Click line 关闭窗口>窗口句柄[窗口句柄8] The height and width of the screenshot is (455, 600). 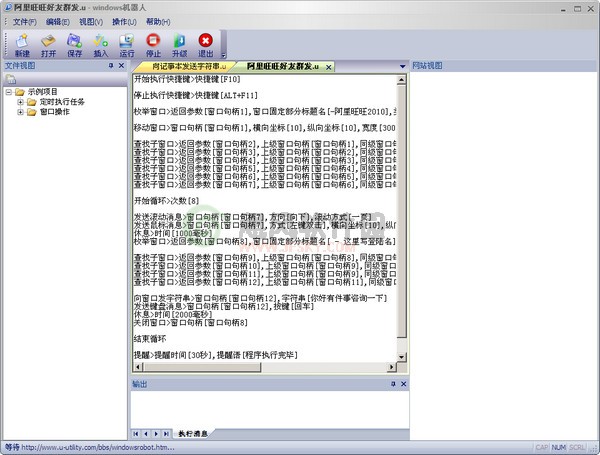pos(191,323)
